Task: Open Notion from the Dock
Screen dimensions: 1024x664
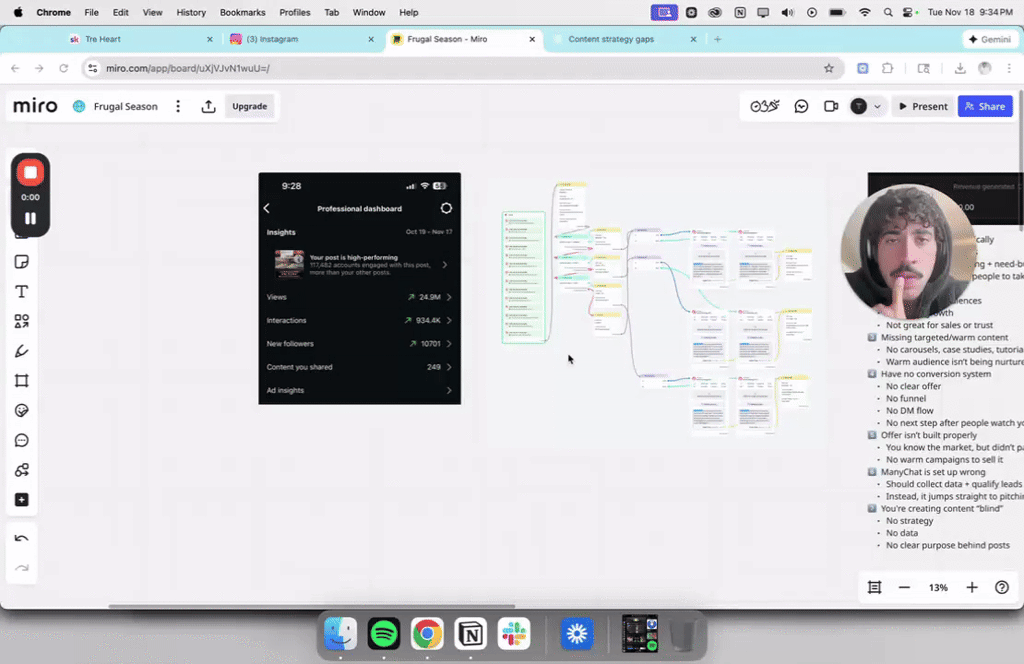Action: click(x=470, y=633)
